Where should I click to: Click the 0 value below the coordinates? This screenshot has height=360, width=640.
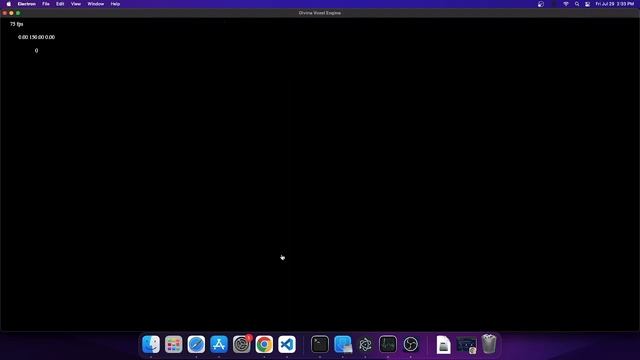coord(36,51)
